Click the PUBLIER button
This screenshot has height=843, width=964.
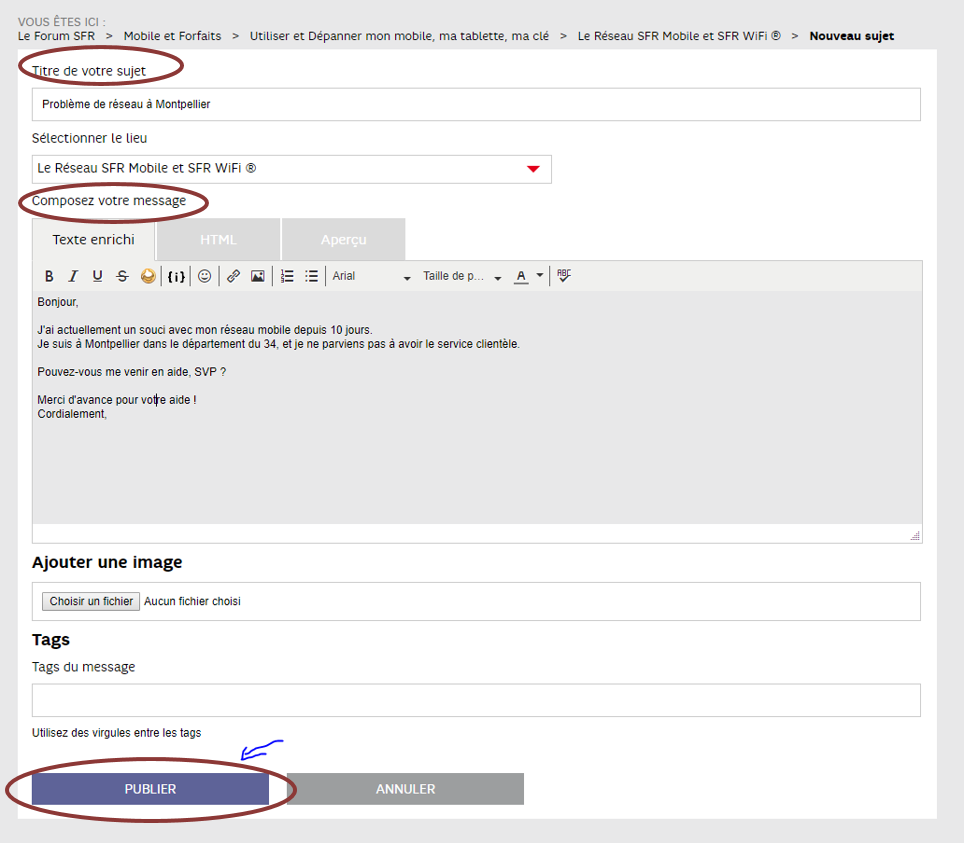(149, 788)
